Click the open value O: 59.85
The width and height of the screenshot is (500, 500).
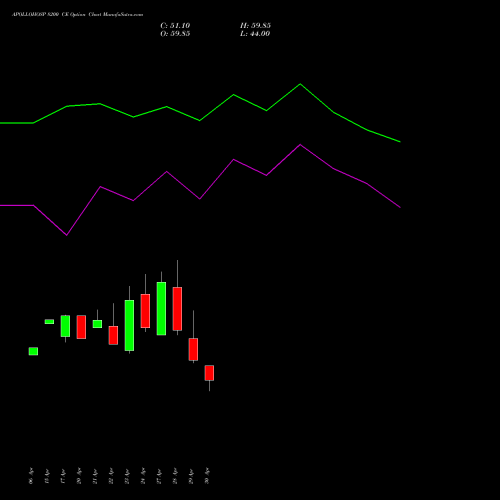[175, 34]
